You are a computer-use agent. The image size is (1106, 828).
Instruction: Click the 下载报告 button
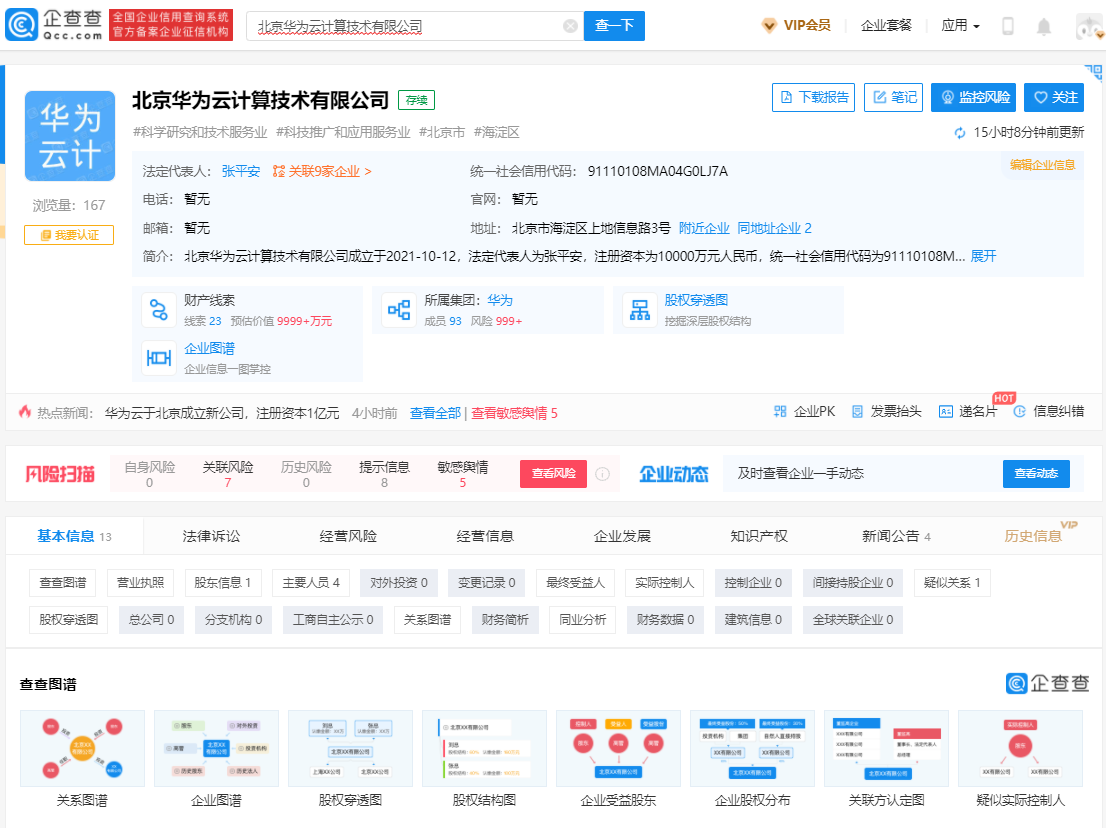tap(813, 97)
